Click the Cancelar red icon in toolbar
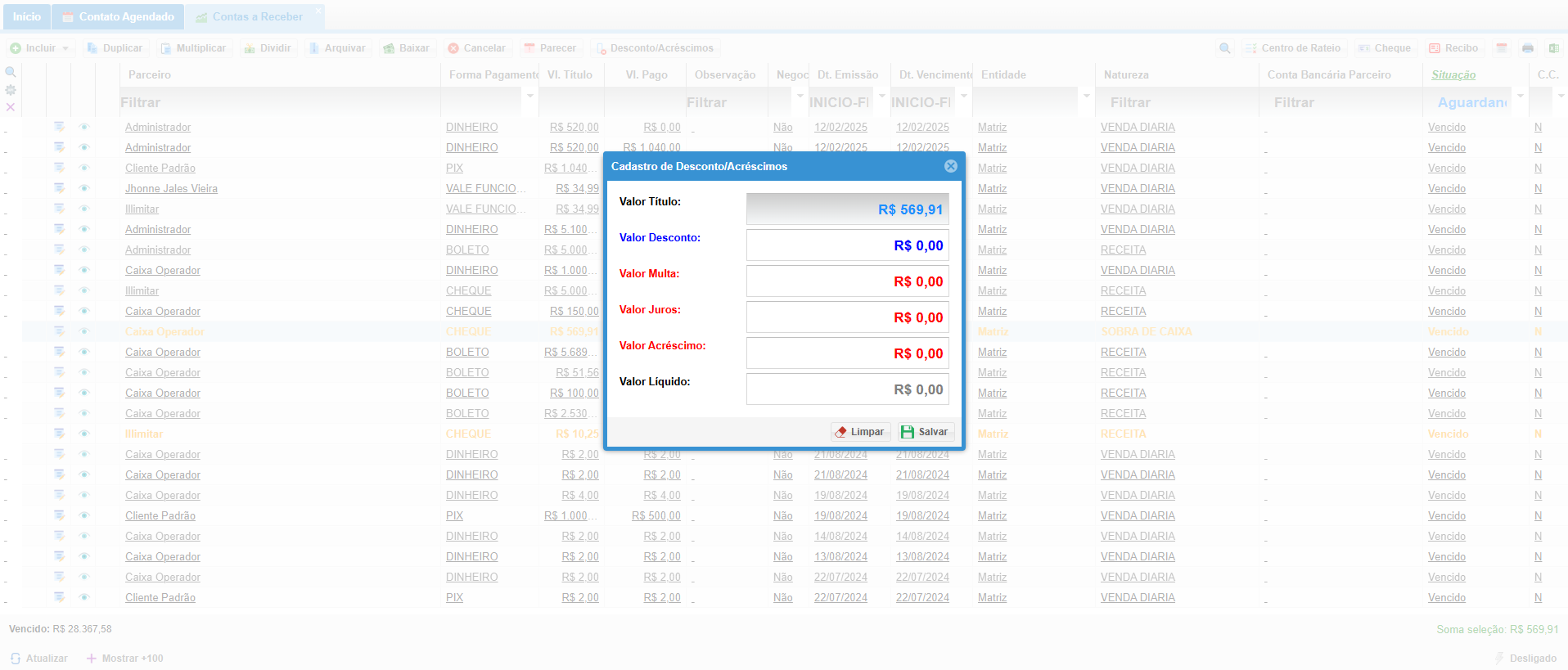The image size is (1568, 670). pyautogui.click(x=453, y=48)
